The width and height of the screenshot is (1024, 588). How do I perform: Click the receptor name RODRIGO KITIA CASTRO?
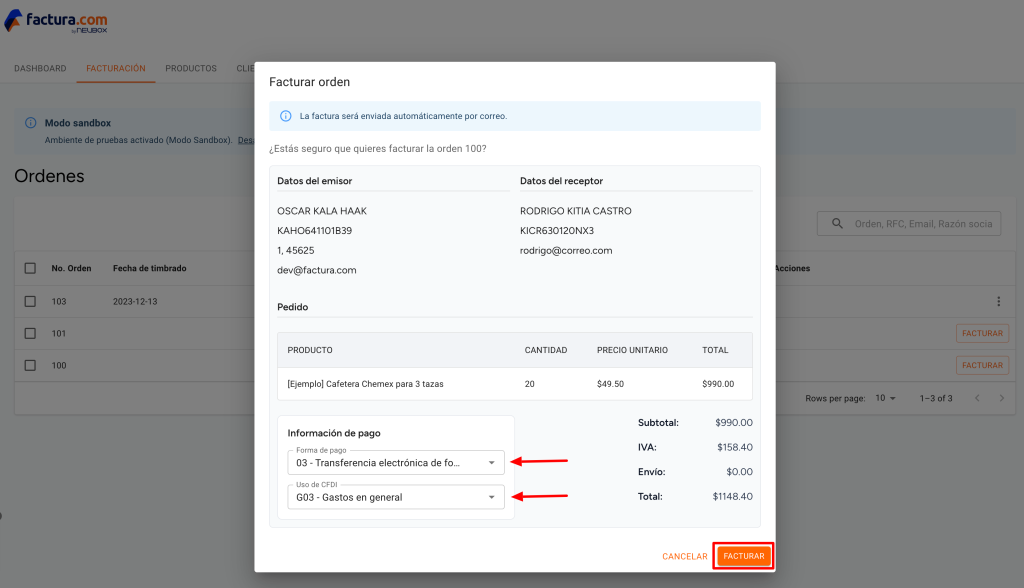pos(576,211)
